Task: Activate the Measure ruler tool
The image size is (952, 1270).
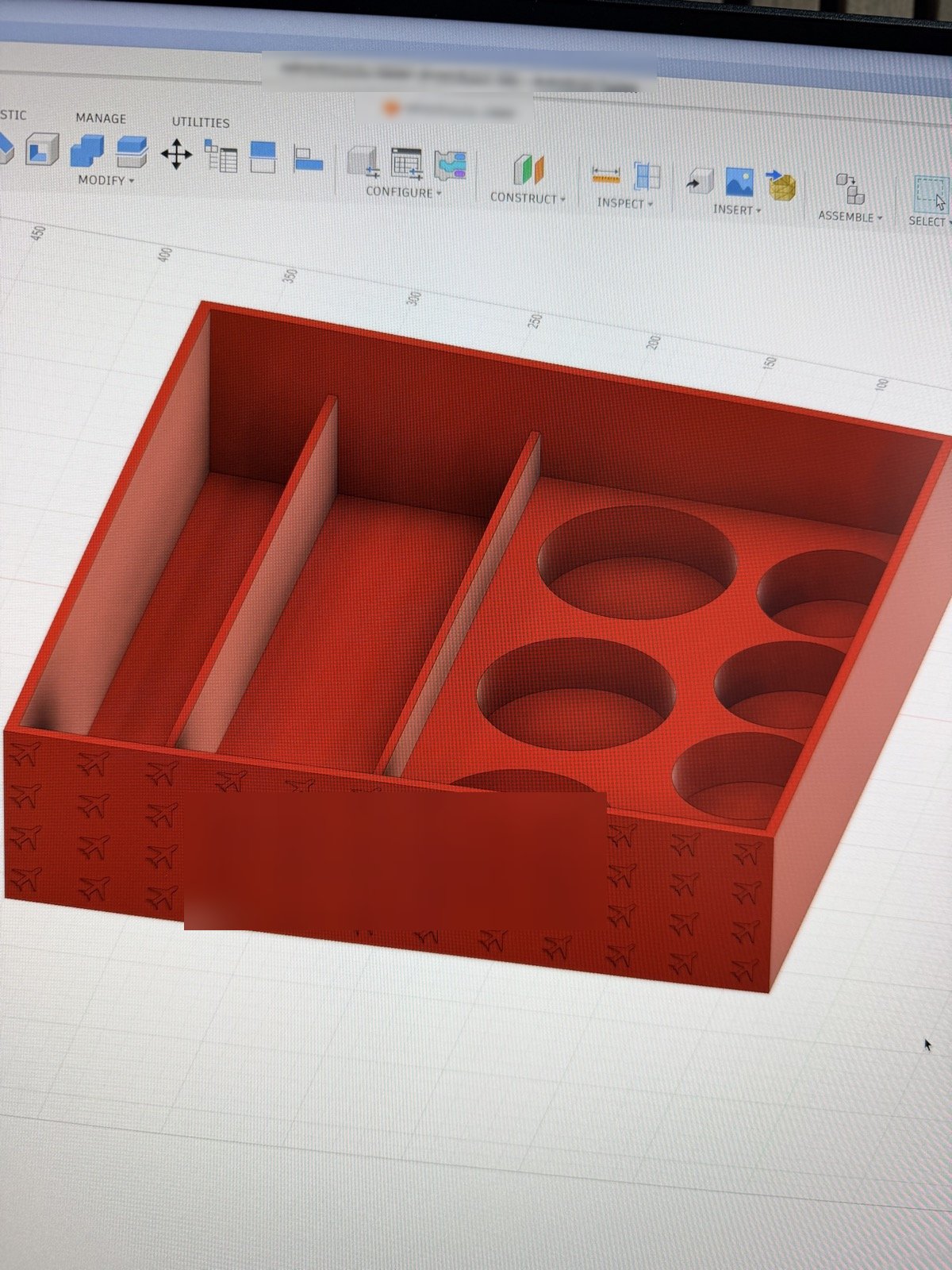Action: coord(605,175)
